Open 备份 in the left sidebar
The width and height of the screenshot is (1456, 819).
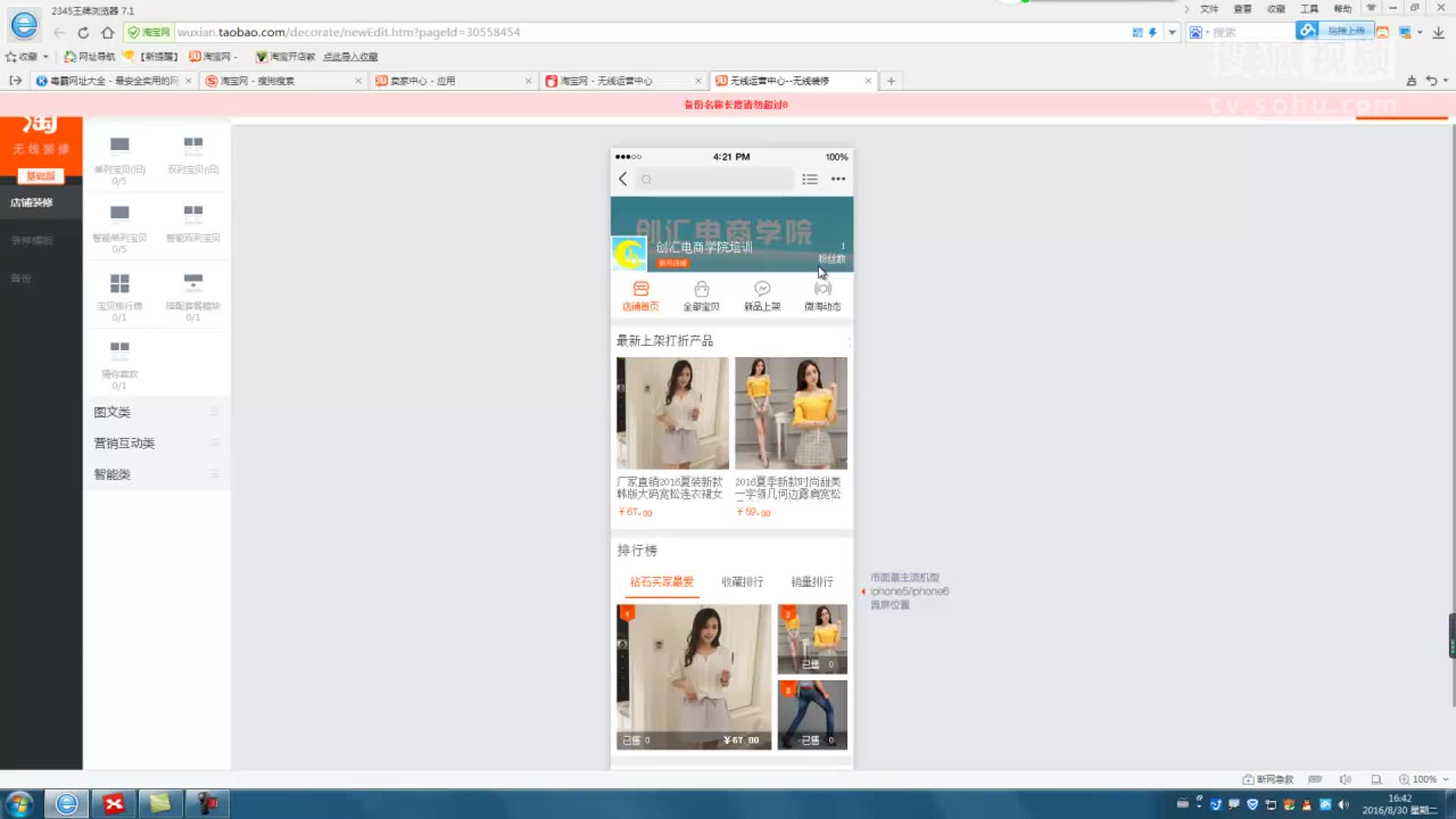point(21,278)
